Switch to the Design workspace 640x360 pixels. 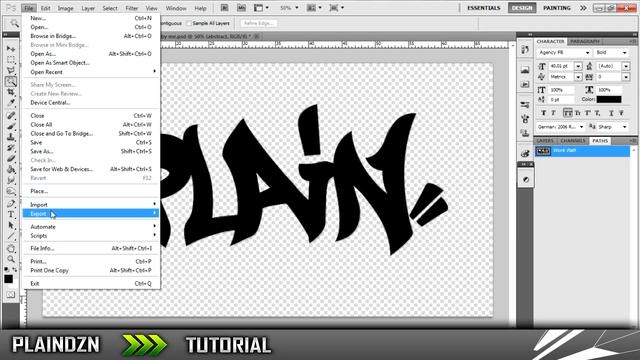coord(522,8)
